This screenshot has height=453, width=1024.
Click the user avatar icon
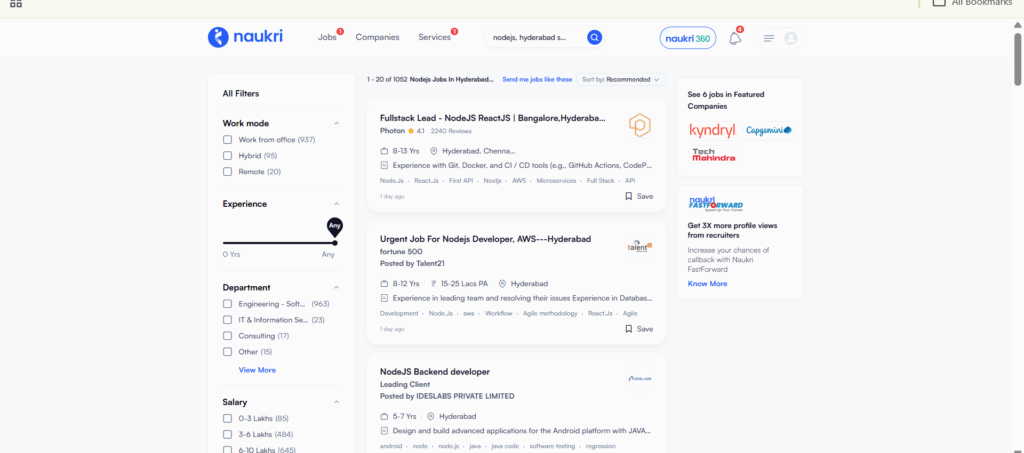click(791, 39)
